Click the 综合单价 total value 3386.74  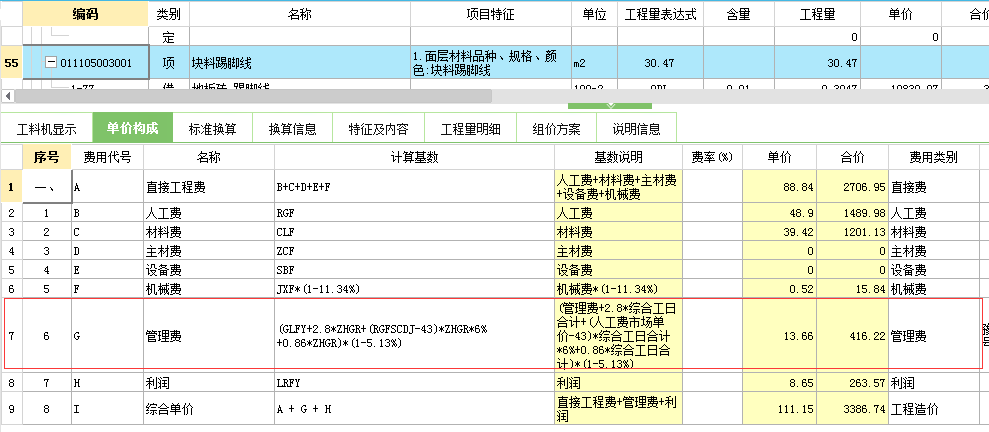point(852,409)
